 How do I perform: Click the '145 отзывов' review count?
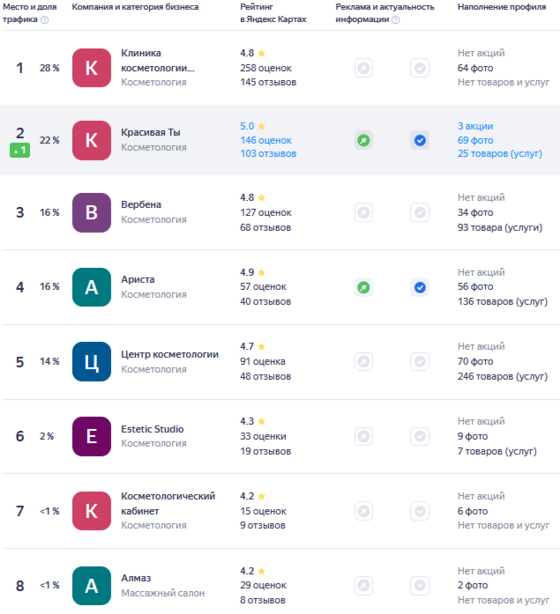(x=268, y=82)
